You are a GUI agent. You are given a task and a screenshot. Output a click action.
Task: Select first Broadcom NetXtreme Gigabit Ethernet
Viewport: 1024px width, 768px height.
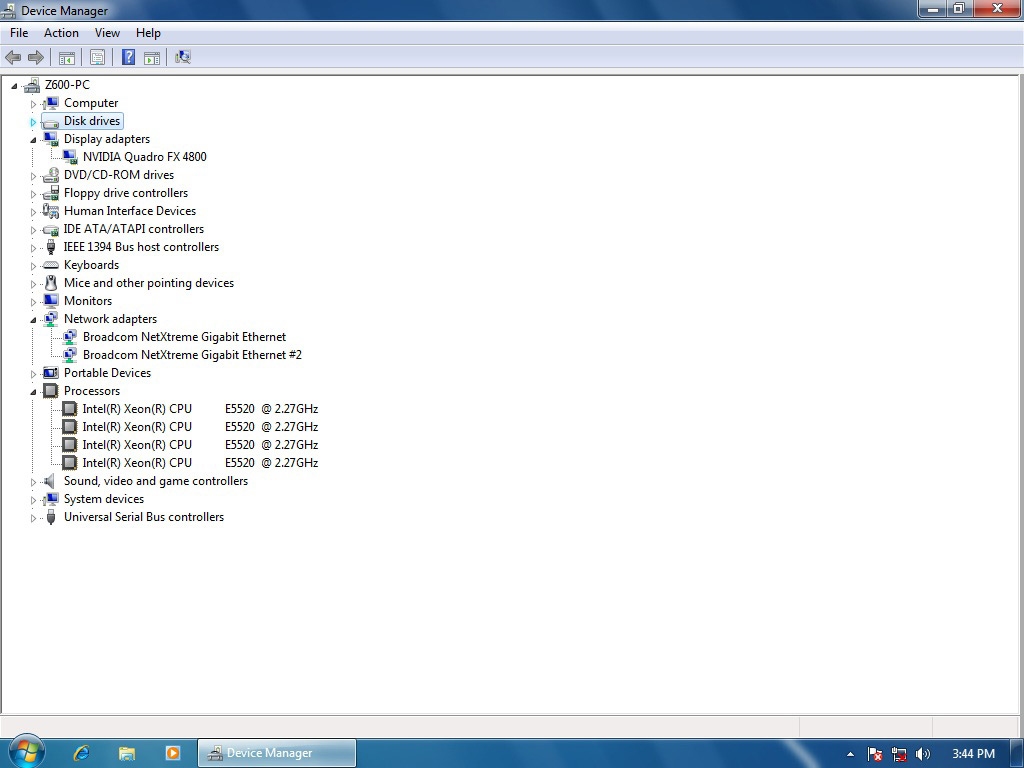(184, 337)
